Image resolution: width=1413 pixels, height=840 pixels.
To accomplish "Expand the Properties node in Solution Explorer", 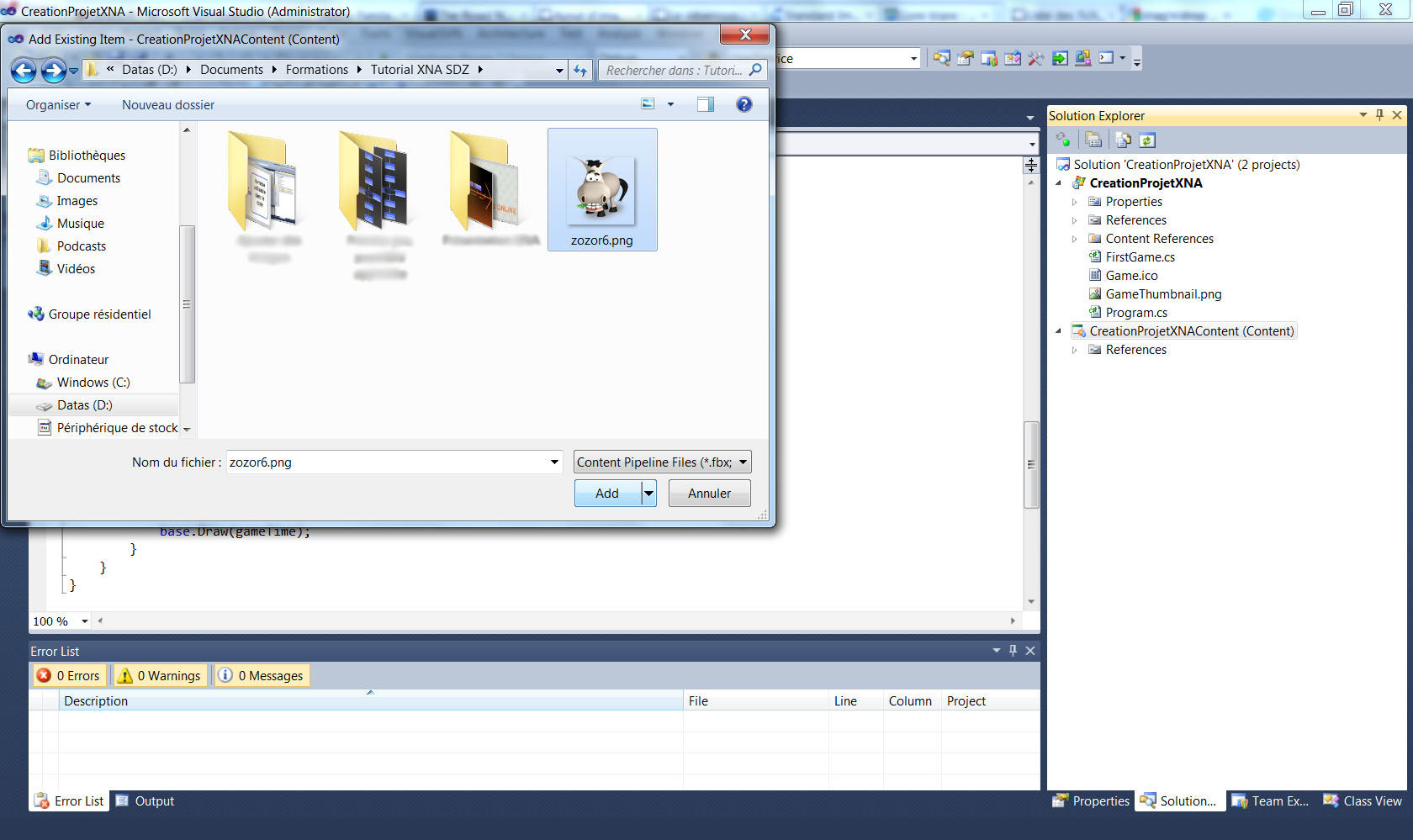I will [1074, 202].
